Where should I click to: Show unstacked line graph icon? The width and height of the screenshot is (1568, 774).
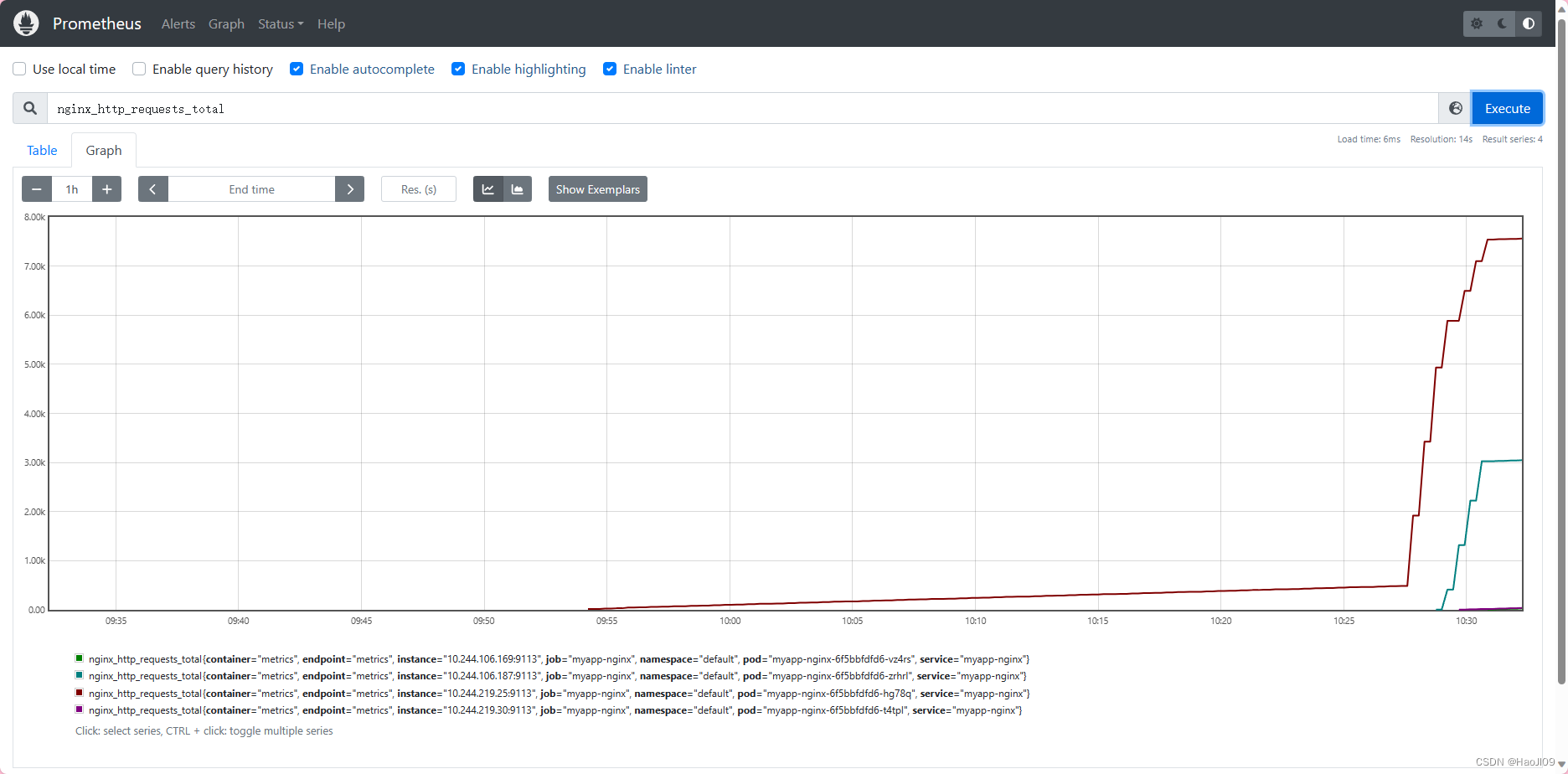tap(488, 189)
